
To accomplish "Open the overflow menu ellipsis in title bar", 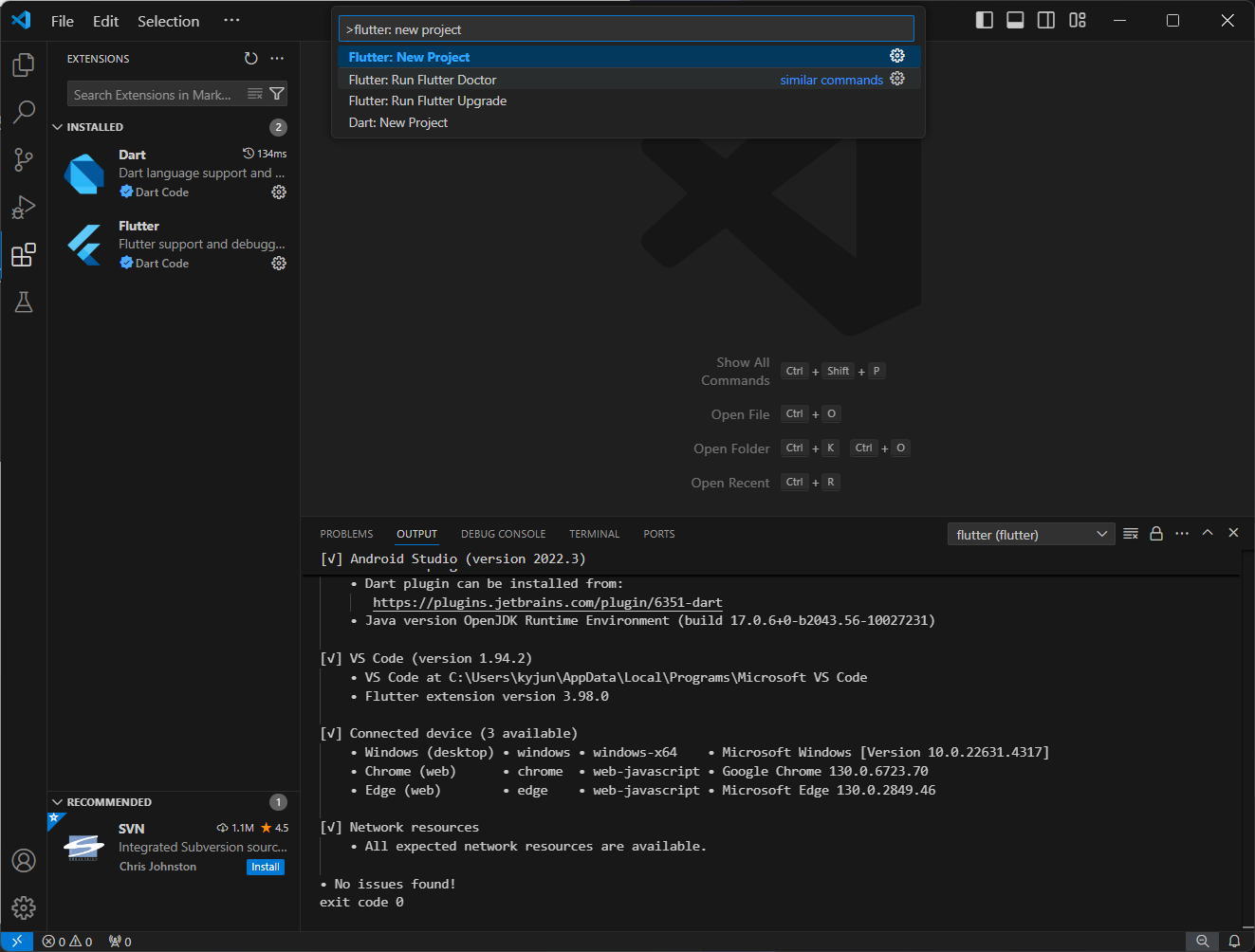I will point(231,20).
